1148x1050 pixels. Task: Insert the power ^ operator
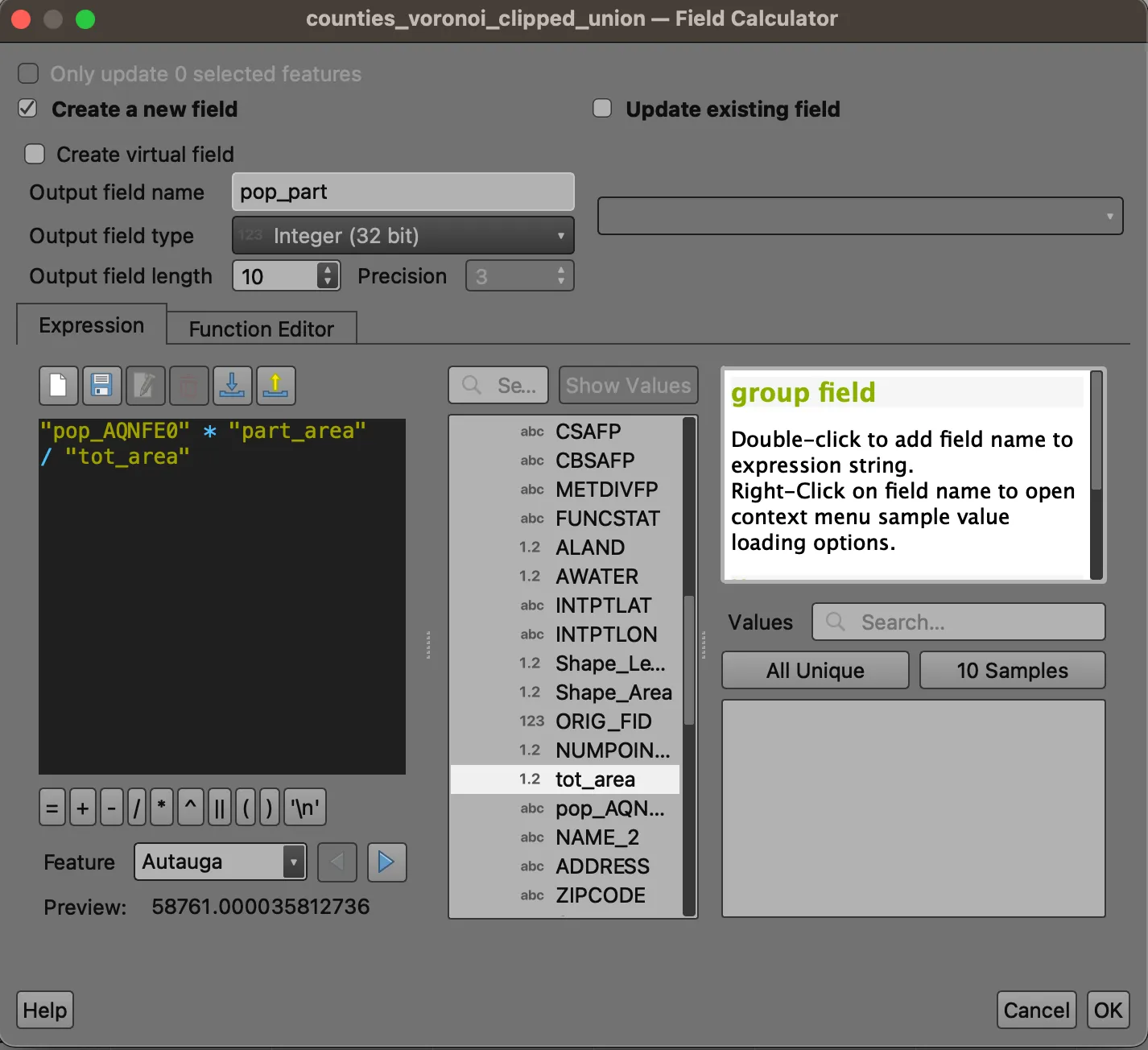[x=191, y=807]
